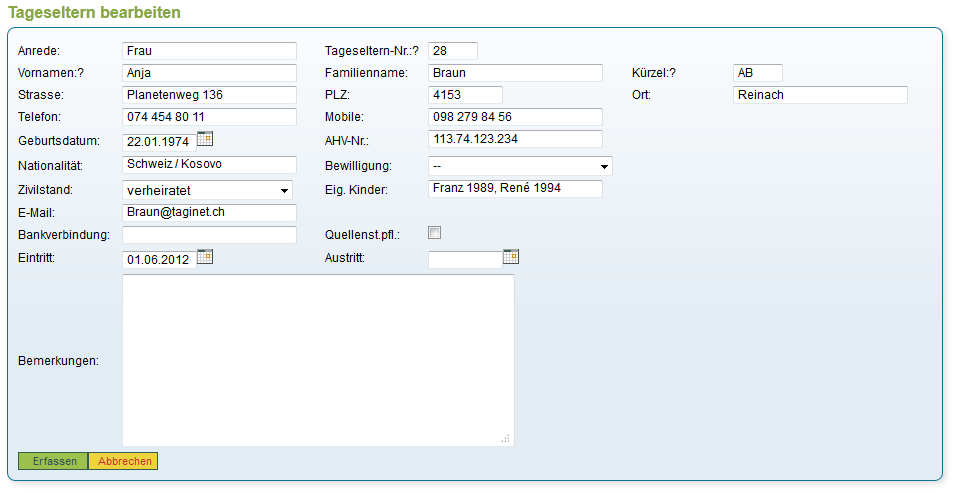
Task: Click the E-Mail field with Braun@taginet.ch
Action: click(x=209, y=213)
